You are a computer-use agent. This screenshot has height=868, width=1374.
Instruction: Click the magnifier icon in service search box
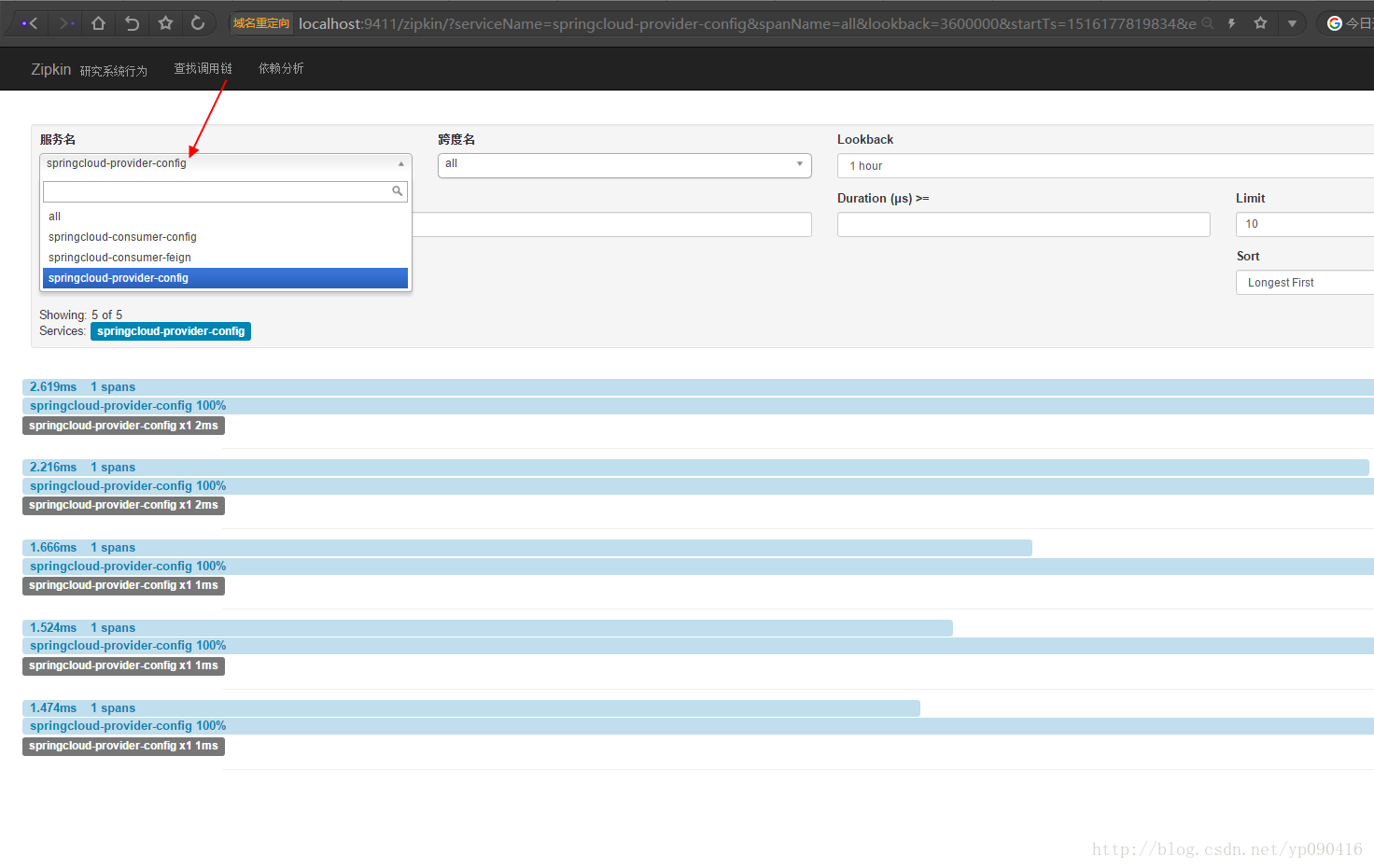click(398, 191)
